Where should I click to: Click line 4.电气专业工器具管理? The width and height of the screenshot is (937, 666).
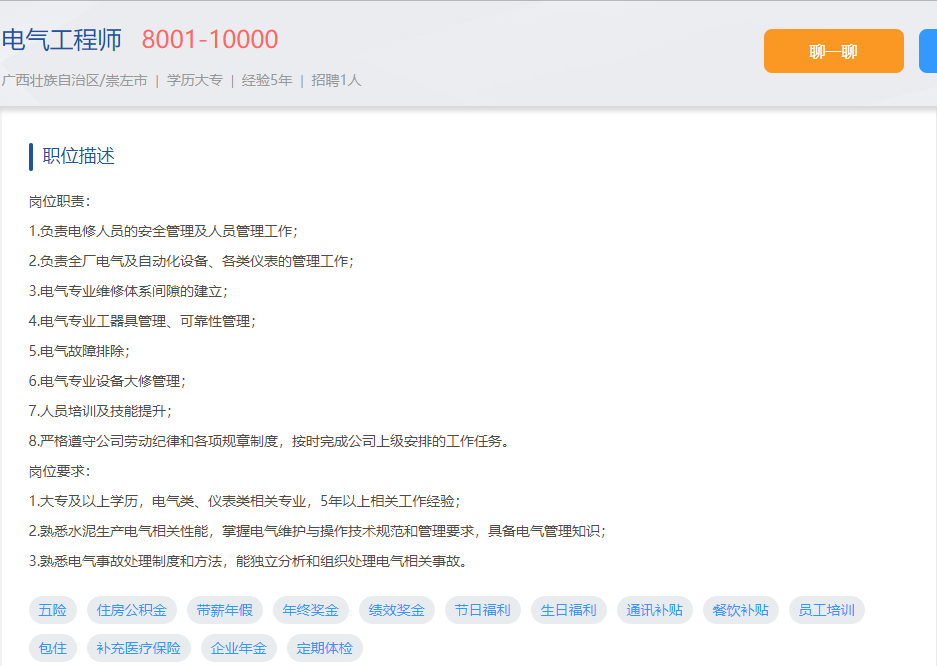(x=142, y=321)
